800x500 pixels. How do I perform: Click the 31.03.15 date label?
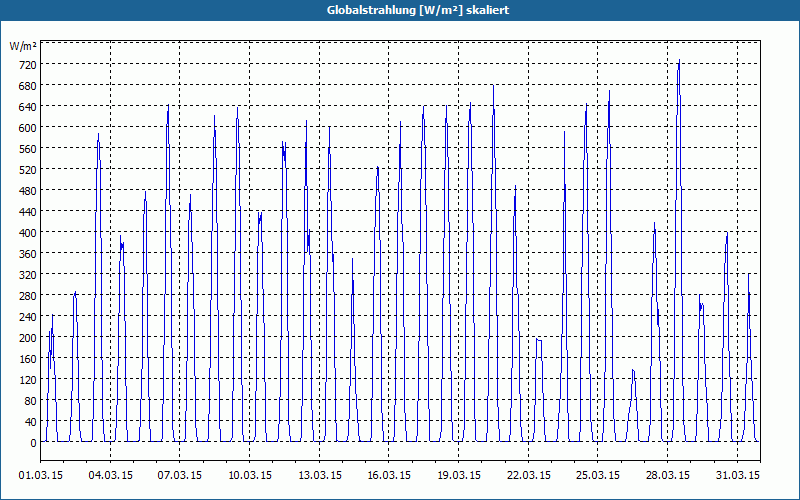tap(737, 475)
